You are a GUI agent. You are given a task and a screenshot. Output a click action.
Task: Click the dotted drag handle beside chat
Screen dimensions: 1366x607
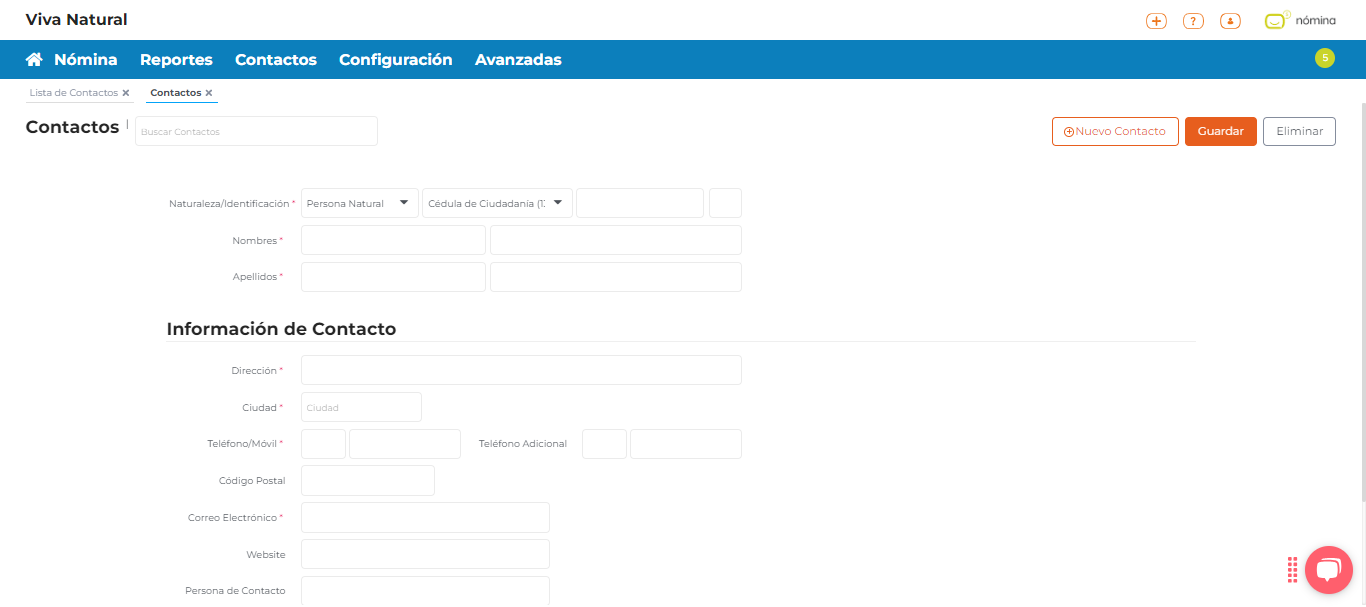[x=1292, y=569]
